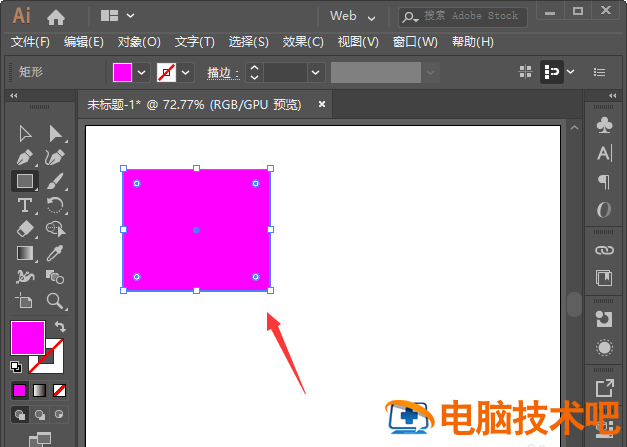Open the 文字(T) menu

click(x=195, y=42)
